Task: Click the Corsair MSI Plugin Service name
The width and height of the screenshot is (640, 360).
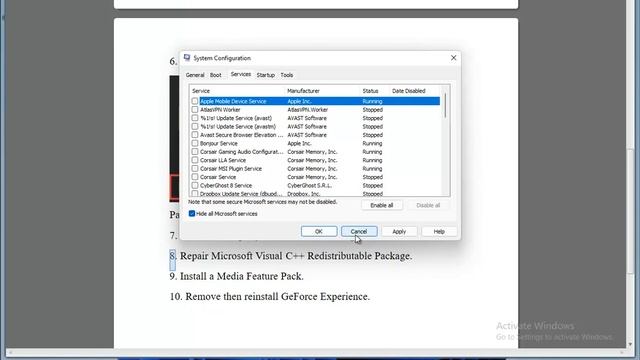Action: tap(231, 169)
